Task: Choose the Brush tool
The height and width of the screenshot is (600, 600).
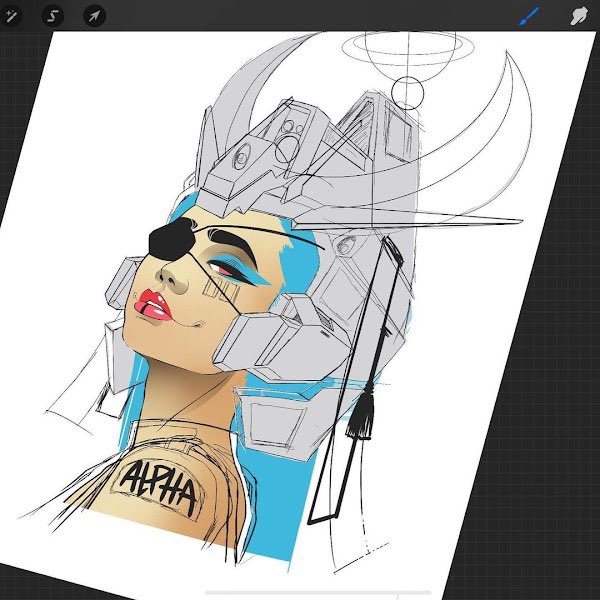Action: pos(529,16)
